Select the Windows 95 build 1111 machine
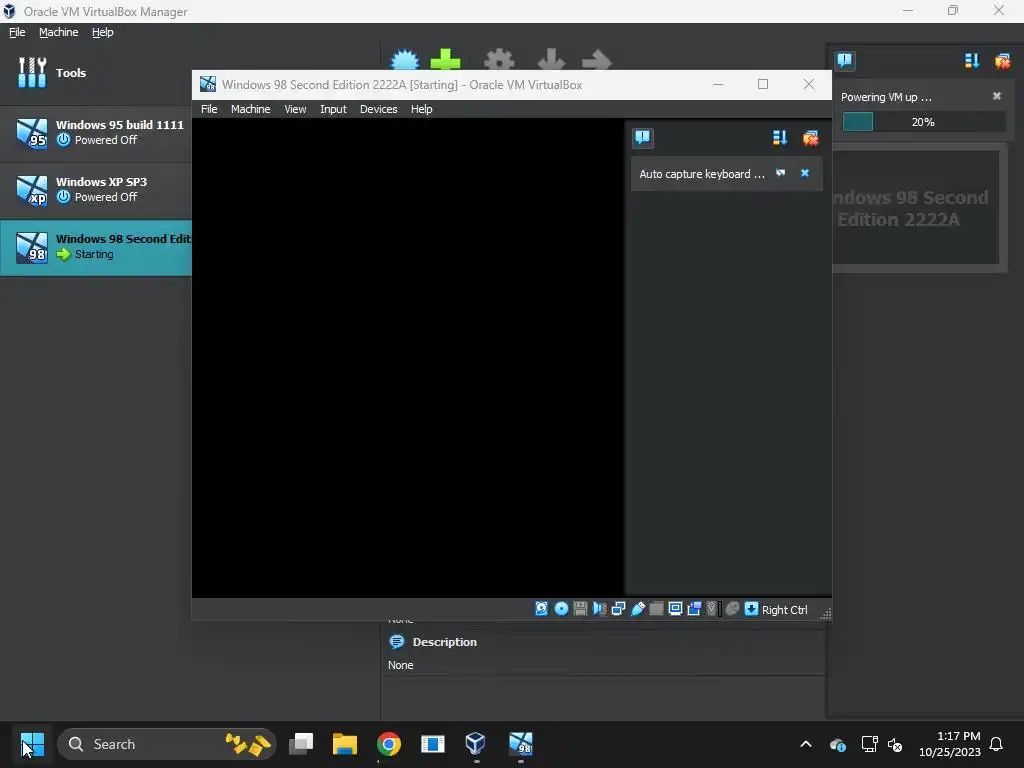The image size is (1024, 768). coord(96,133)
